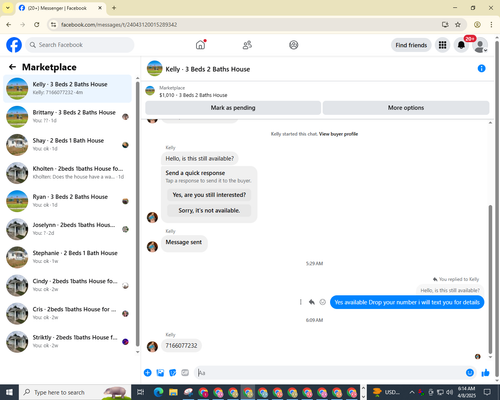Open the View buyer profile link
The width and height of the screenshot is (500, 400).
click(x=338, y=134)
